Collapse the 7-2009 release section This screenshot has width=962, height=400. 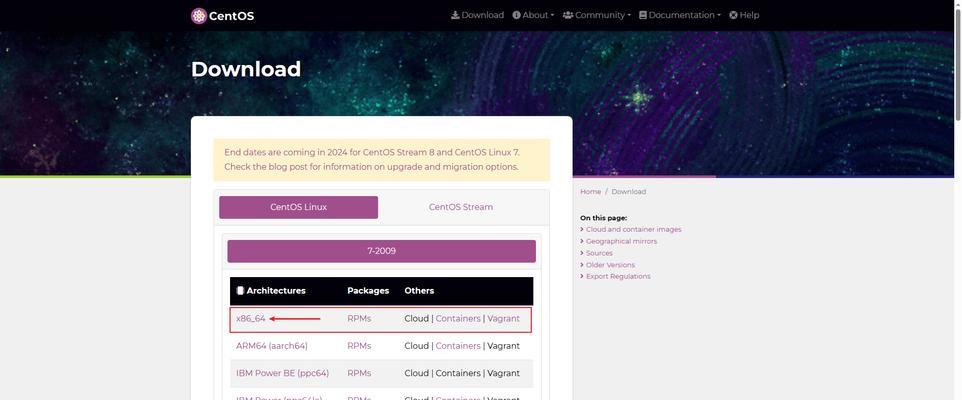(382, 251)
